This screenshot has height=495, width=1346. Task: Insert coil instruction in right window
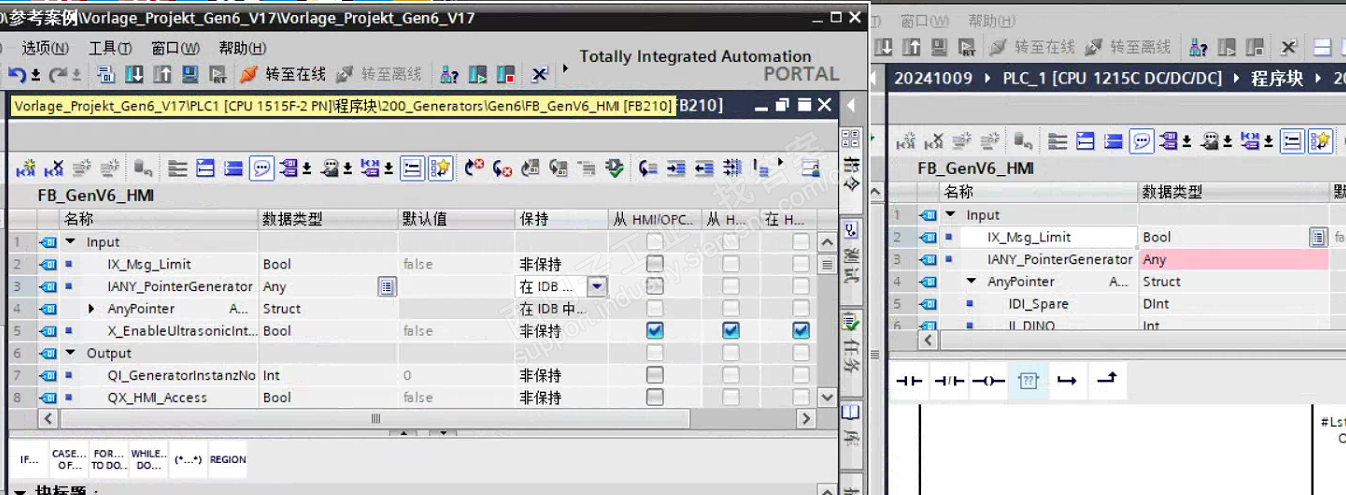coord(988,381)
